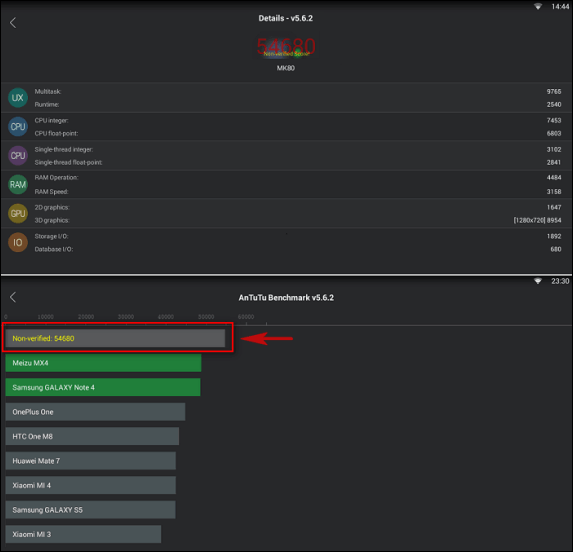Tap the 54680 total score
The height and width of the screenshot is (552, 573).
pyautogui.click(x=286, y=47)
